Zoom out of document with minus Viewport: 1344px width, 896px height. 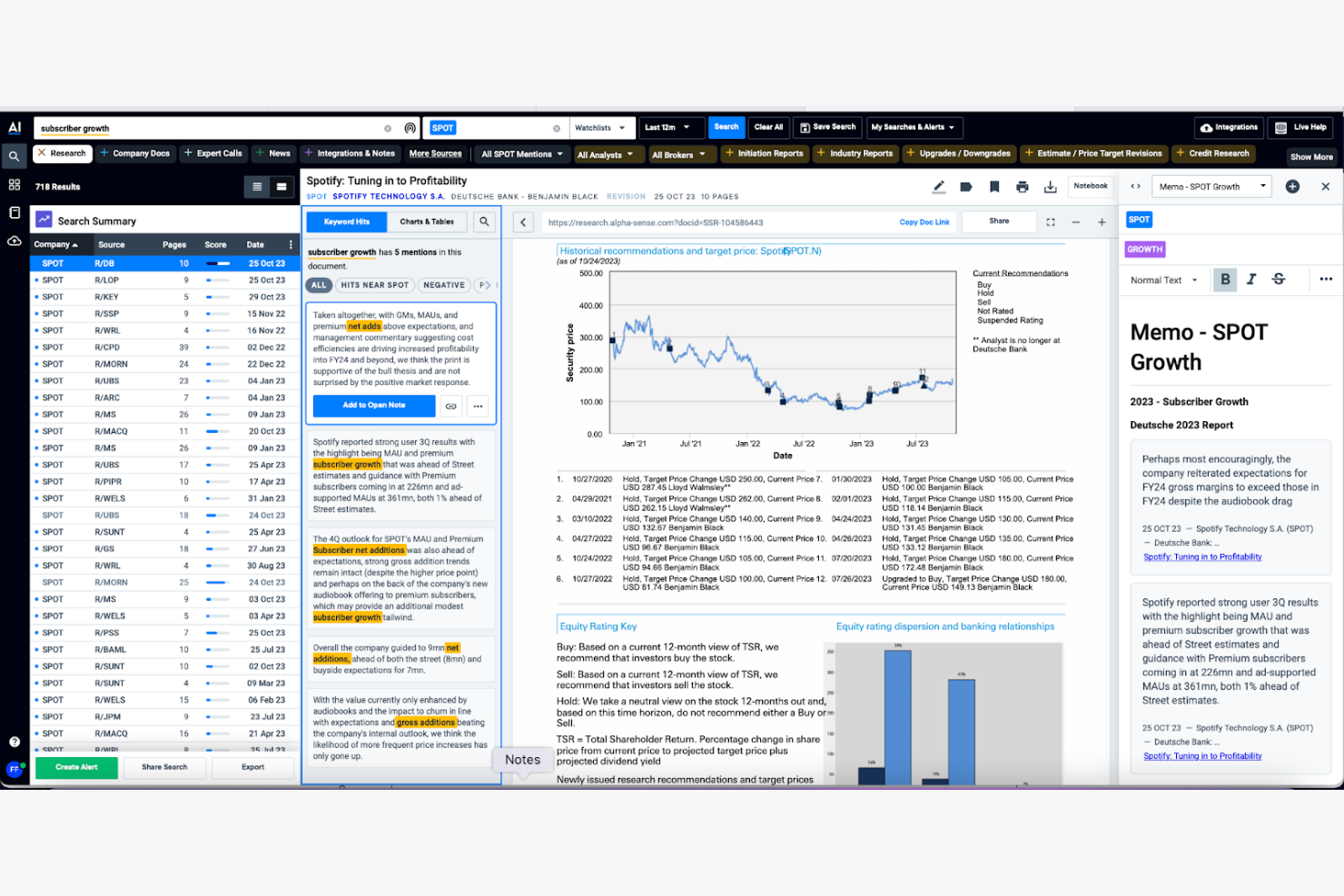[x=1076, y=222]
